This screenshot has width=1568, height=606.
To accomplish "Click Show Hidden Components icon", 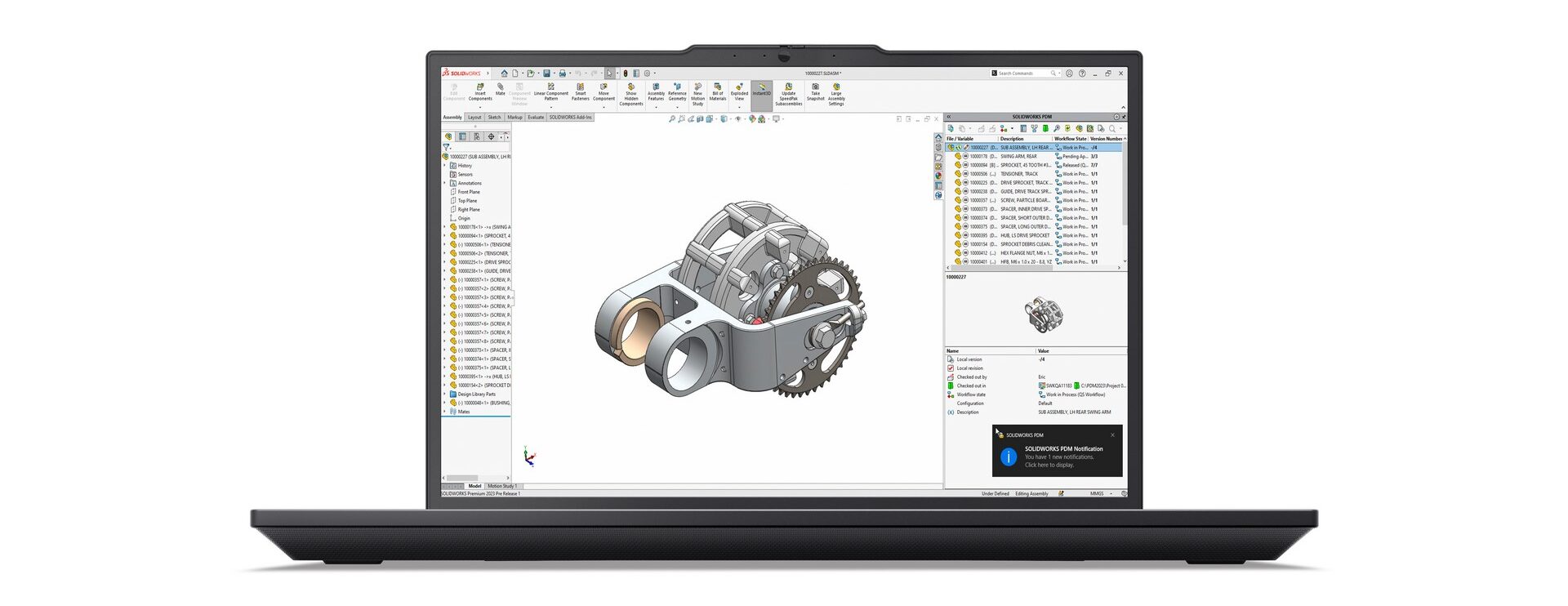I will [x=630, y=93].
